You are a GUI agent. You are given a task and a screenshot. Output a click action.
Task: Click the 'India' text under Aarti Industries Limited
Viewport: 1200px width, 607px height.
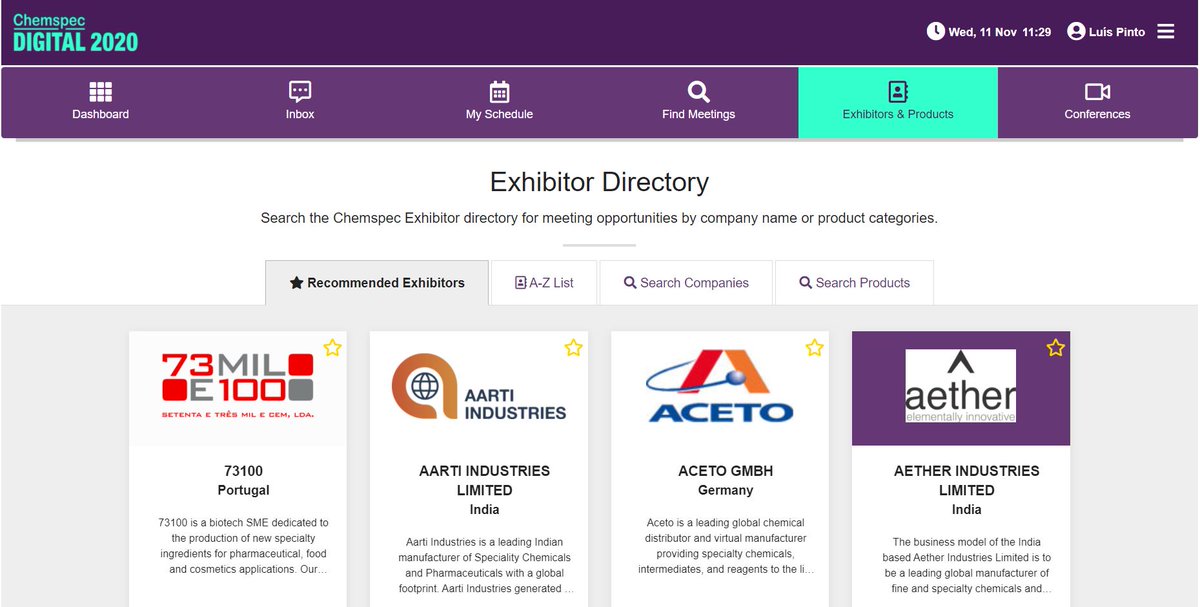click(x=484, y=510)
